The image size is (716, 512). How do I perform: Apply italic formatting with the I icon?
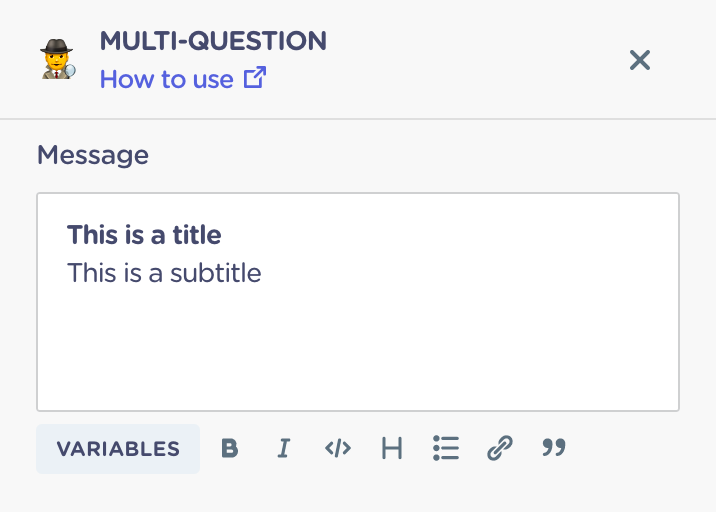[284, 448]
